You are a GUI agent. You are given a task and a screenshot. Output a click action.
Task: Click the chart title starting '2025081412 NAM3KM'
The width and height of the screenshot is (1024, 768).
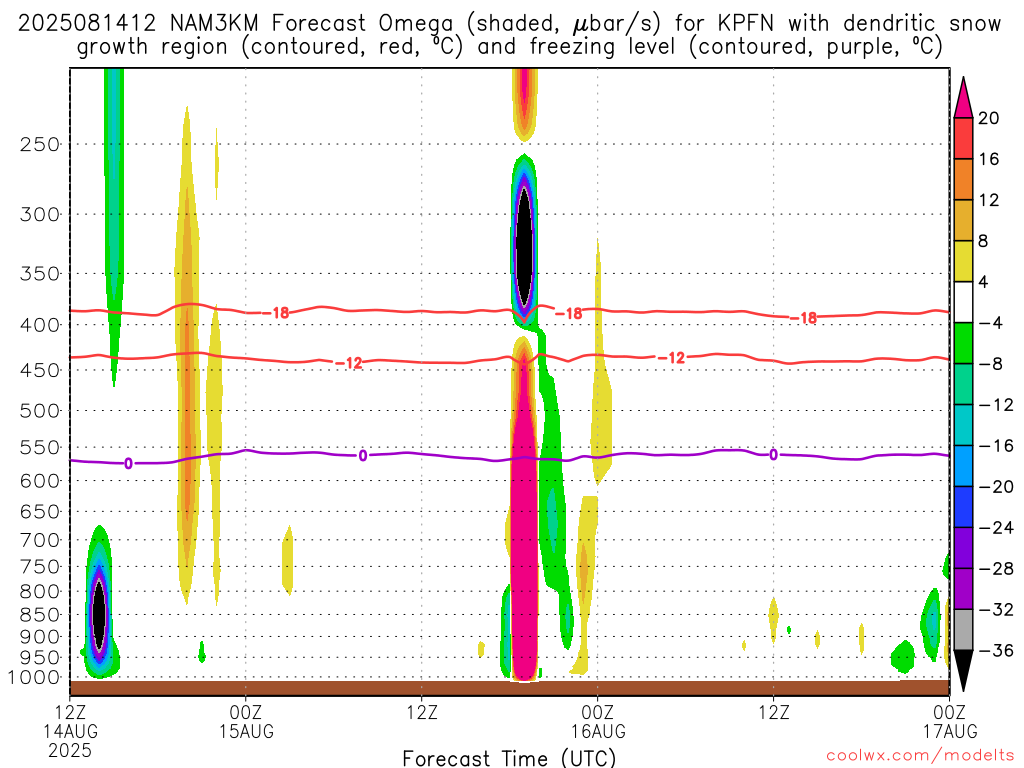[509, 24]
